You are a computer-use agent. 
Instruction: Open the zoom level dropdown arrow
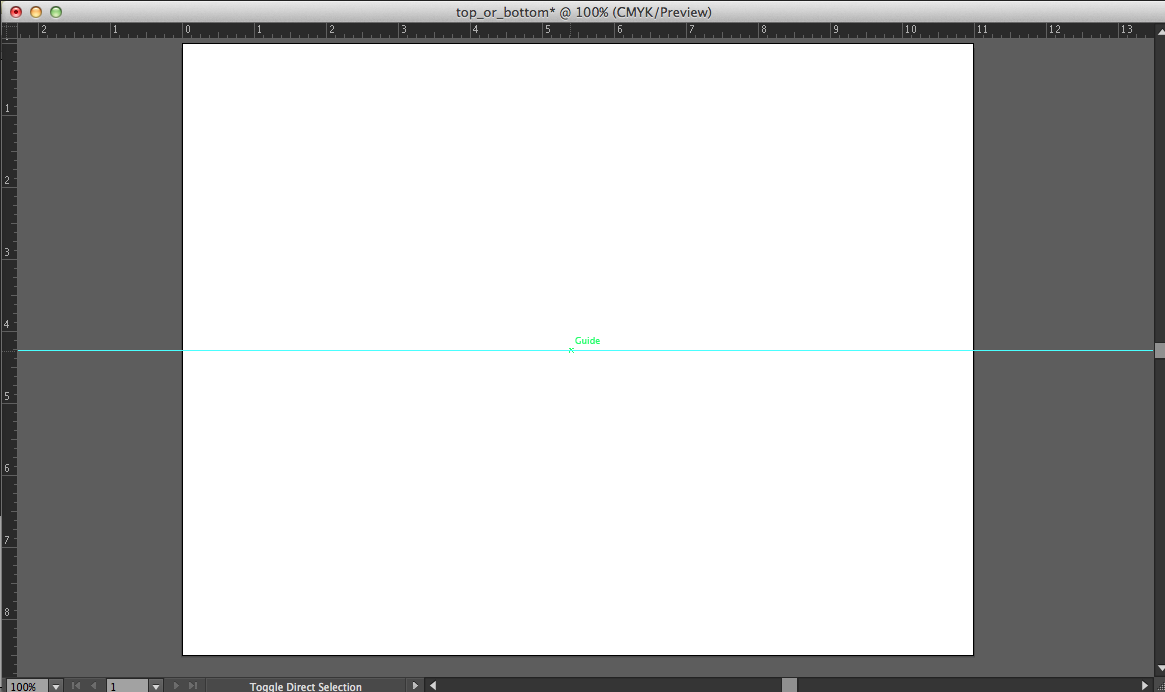tap(55, 686)
